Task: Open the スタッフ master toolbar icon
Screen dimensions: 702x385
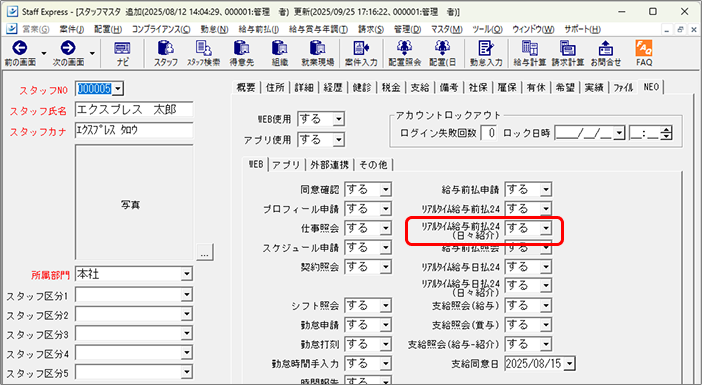Action: click(x=166, y=53)
